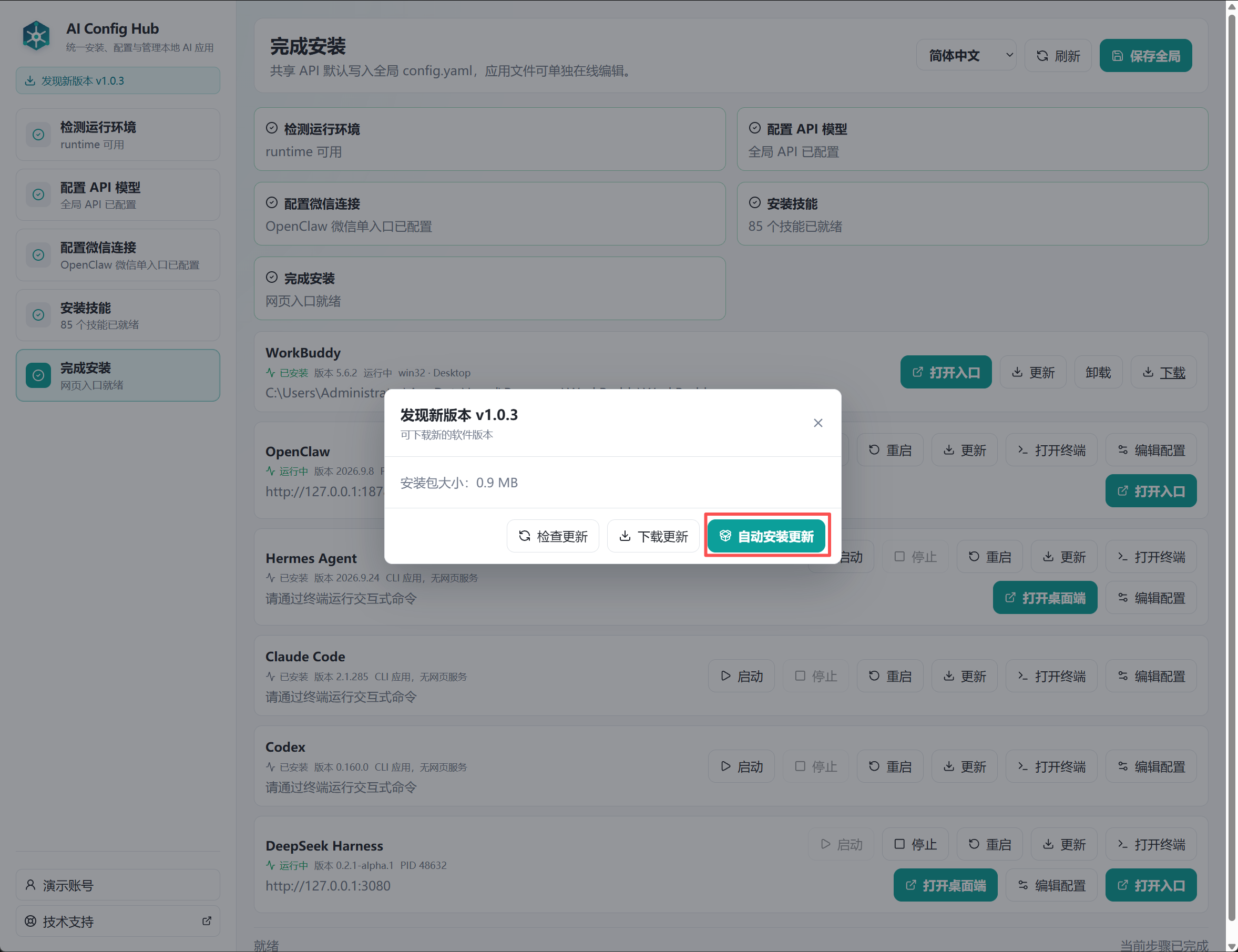Select the configure WeChat connection sidebar step
Image resolution: width=1238 pixels, height=952 pixels.
click(118, 255)
